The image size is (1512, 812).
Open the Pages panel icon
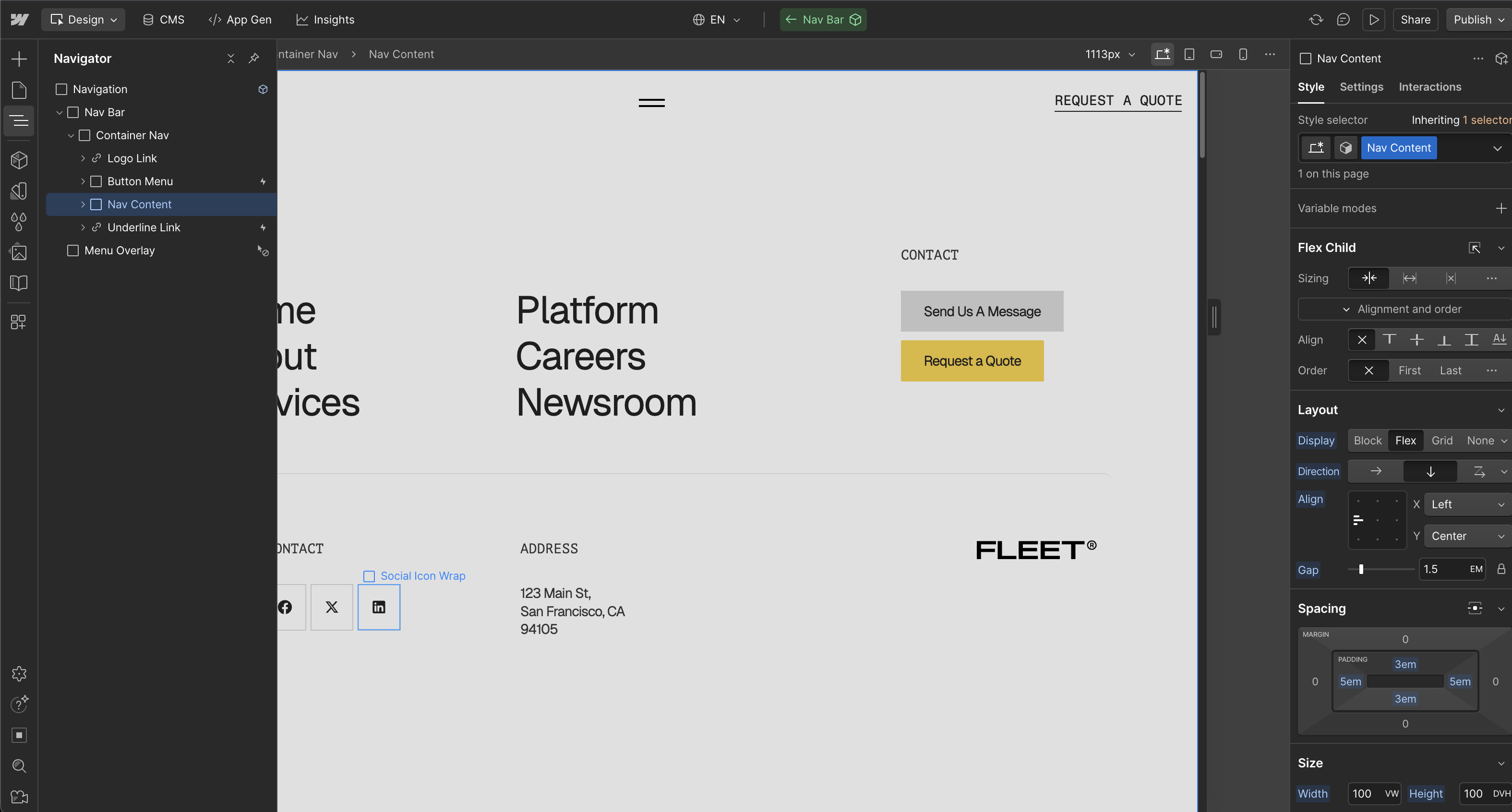19,90
